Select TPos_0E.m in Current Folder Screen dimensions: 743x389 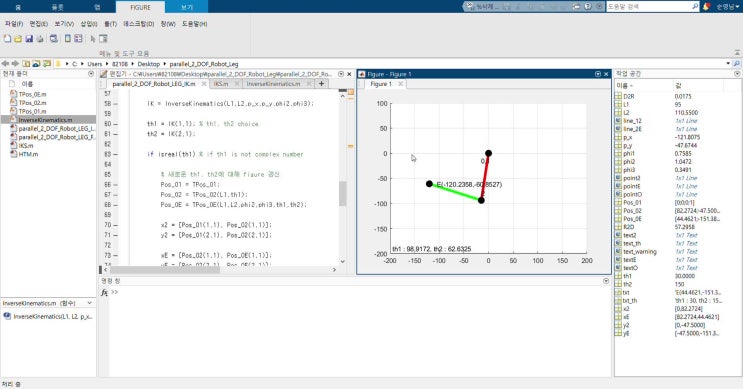click(32, 94)
